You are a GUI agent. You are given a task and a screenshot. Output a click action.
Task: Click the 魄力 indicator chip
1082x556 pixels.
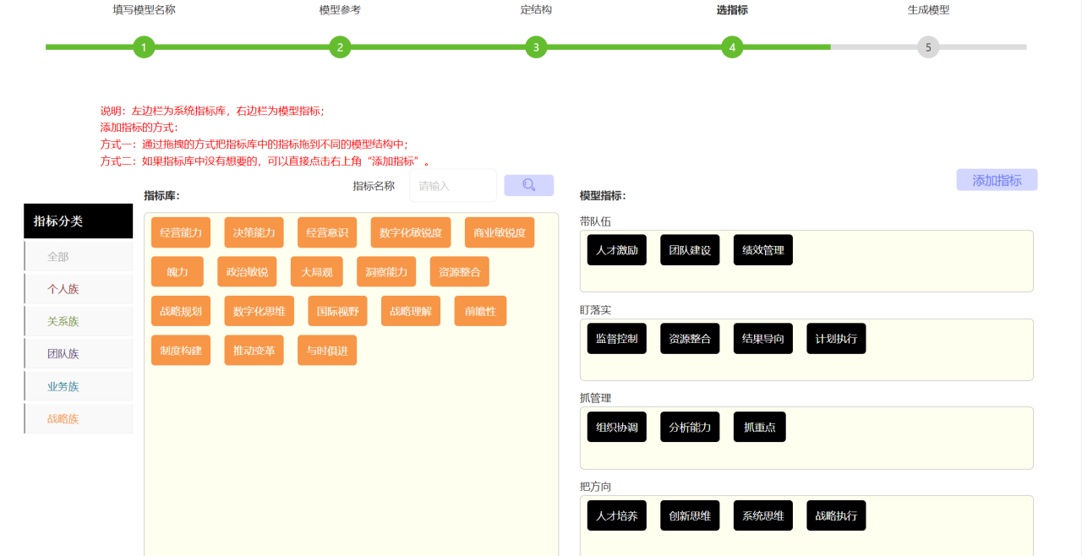pos(177,272)
